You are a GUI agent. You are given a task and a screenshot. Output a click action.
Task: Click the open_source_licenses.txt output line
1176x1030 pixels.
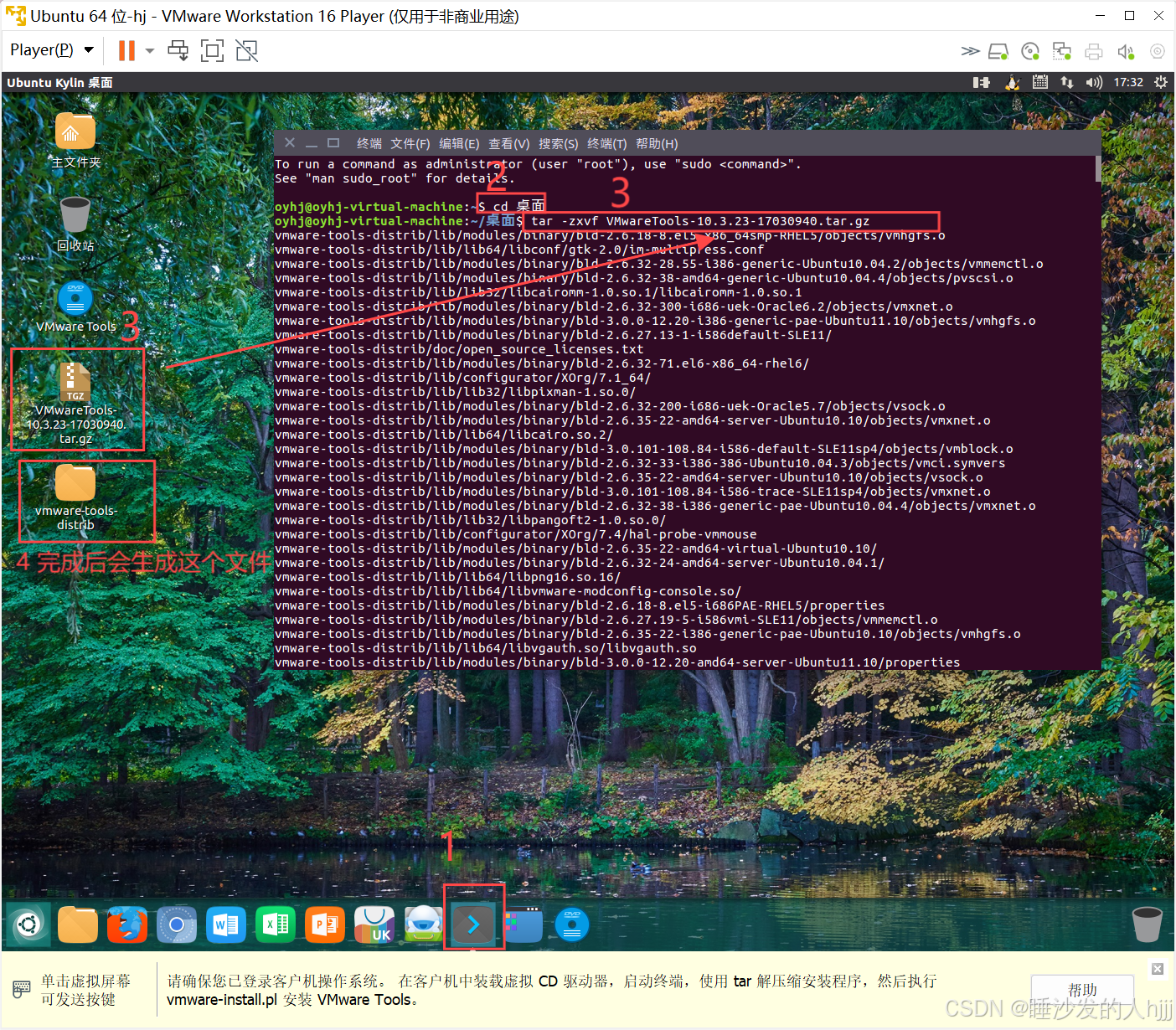pos(459,349)
